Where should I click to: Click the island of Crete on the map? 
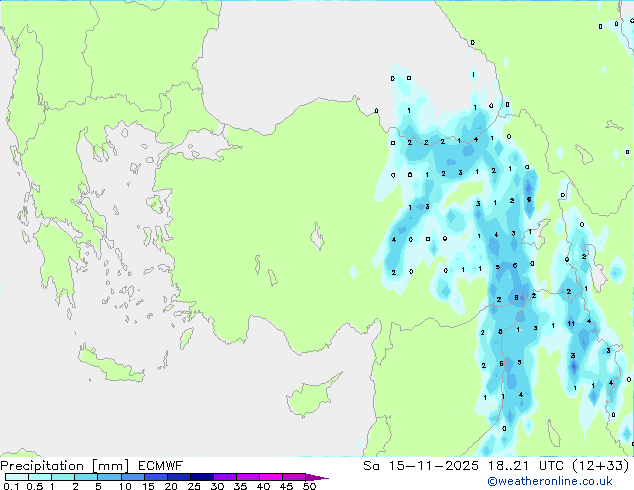110,366
